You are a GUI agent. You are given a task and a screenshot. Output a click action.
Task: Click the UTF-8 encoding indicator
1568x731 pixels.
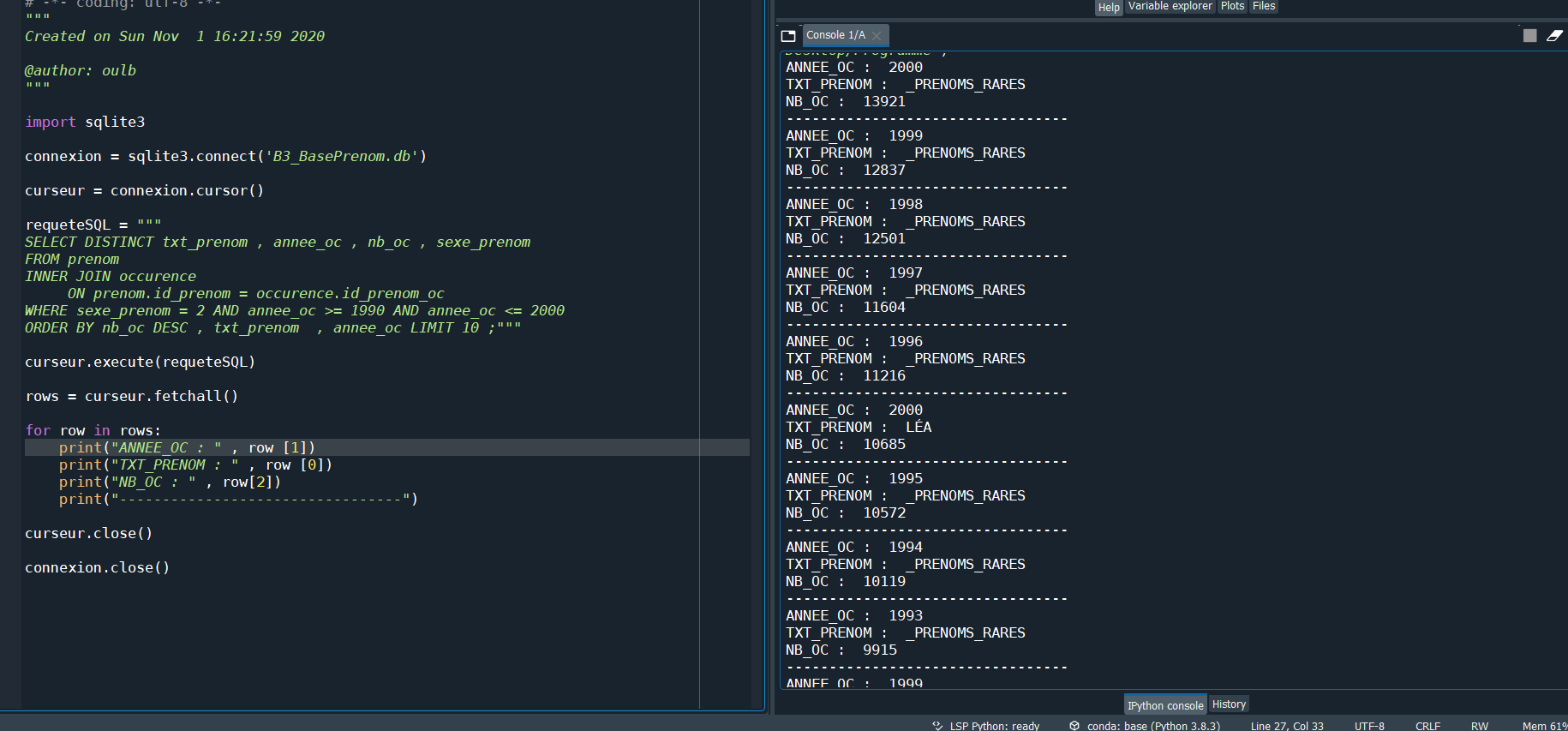coord(1369,726)
